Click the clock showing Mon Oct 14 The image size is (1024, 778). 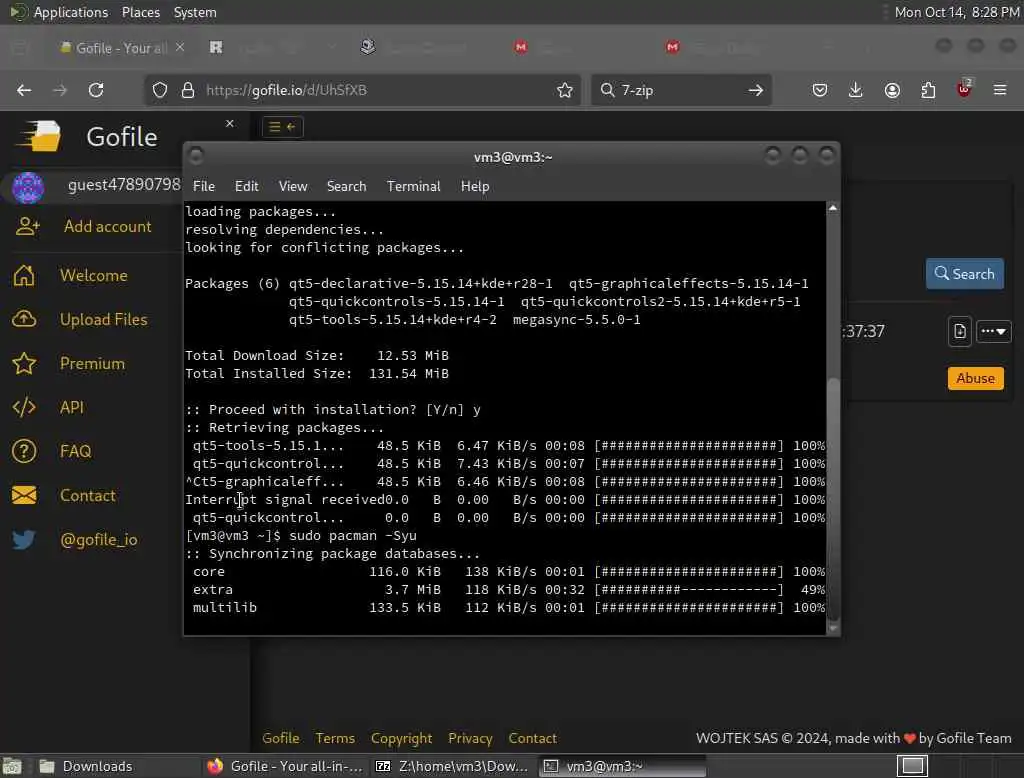957,12
